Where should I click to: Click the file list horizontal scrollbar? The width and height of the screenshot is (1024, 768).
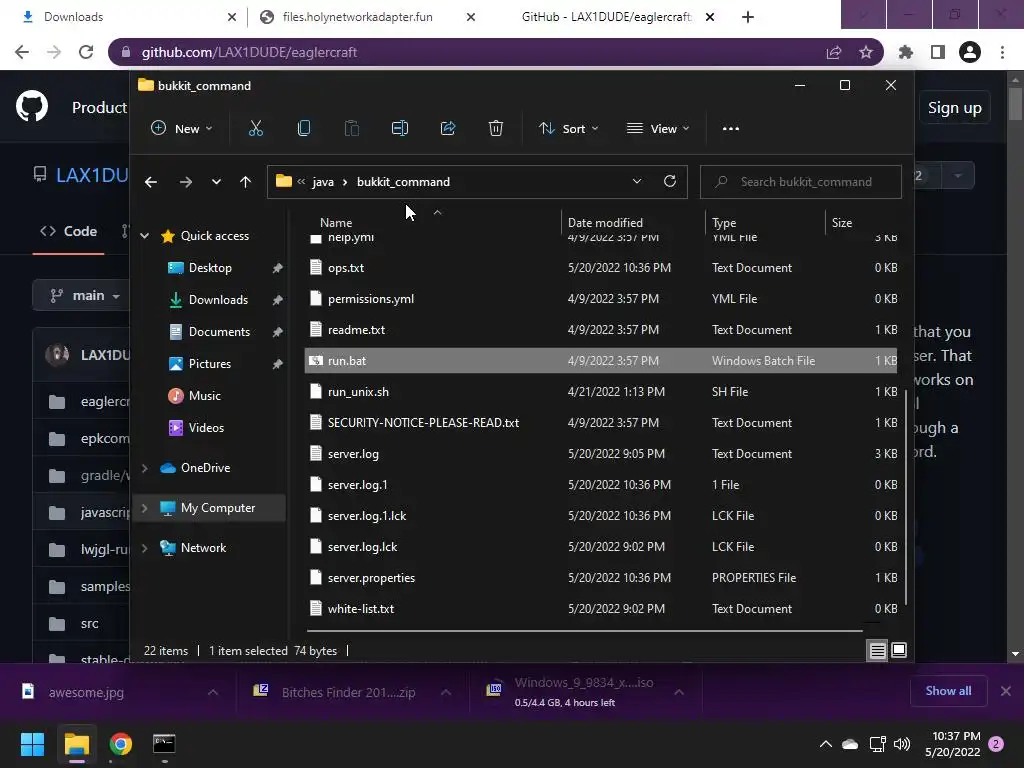click(x=584, y=631)
